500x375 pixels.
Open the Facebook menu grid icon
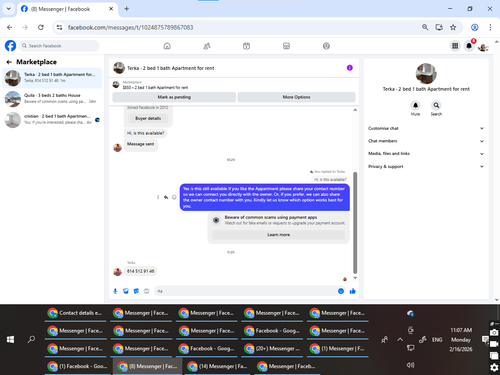455,46
